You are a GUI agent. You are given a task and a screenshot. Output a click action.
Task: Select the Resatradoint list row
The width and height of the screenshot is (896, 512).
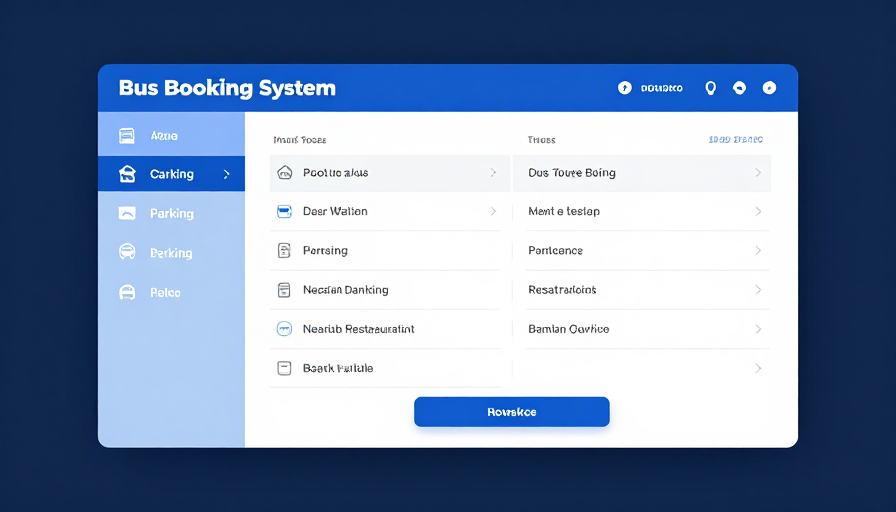(648, 290)
